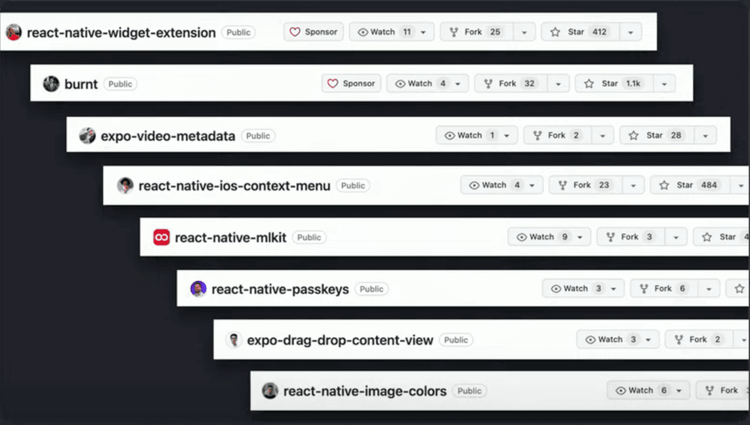Star the react-native-widget-extension repo

[x=581, y=32]
